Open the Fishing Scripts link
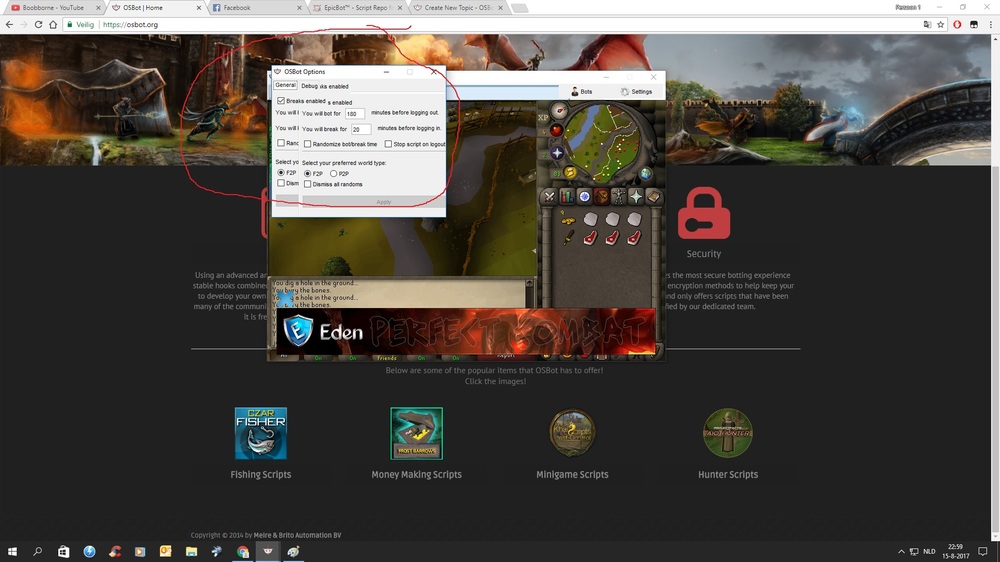The width and height of the screenshot is (1000, 562). point(261,475)
